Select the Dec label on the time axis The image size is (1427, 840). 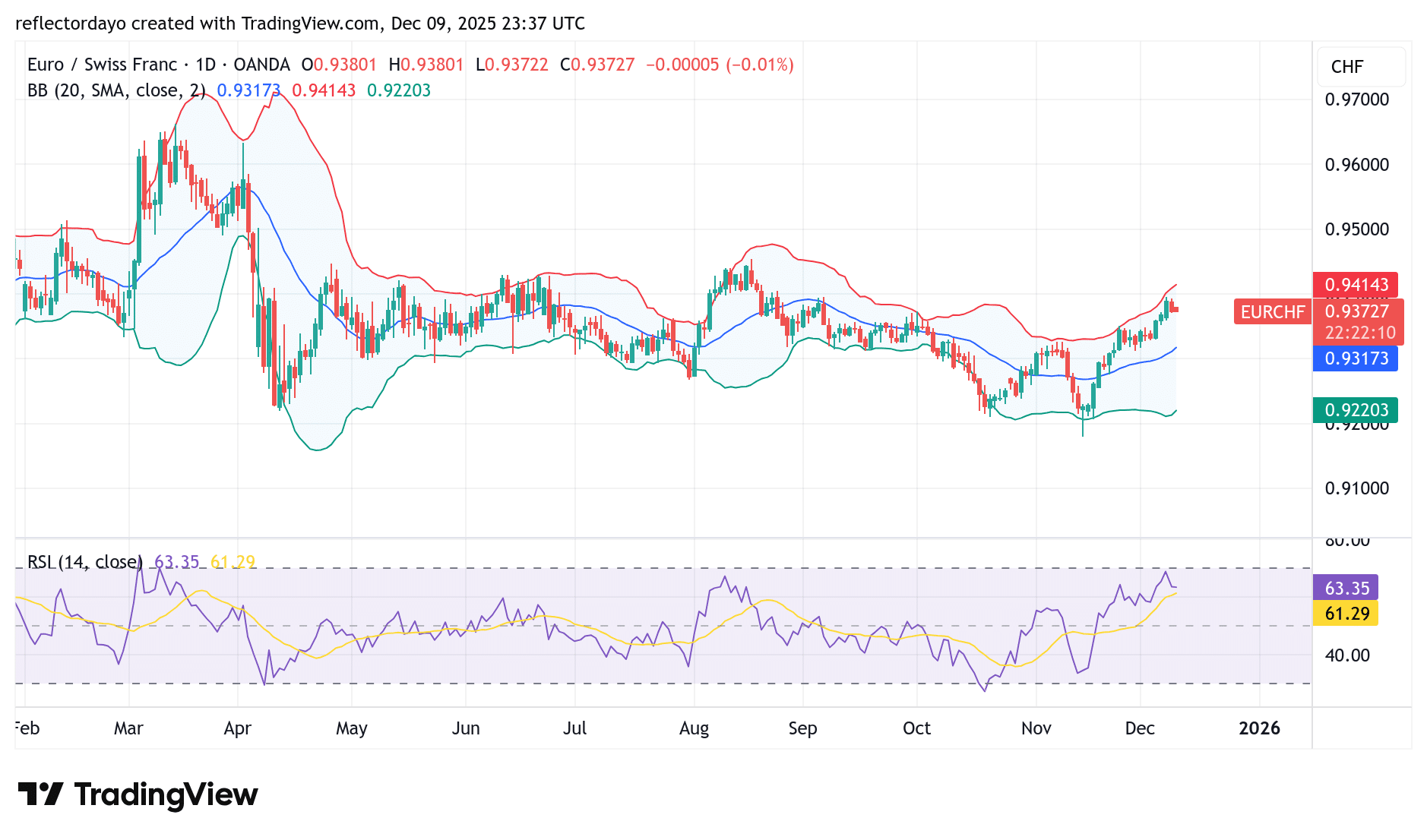point(1140,728)
